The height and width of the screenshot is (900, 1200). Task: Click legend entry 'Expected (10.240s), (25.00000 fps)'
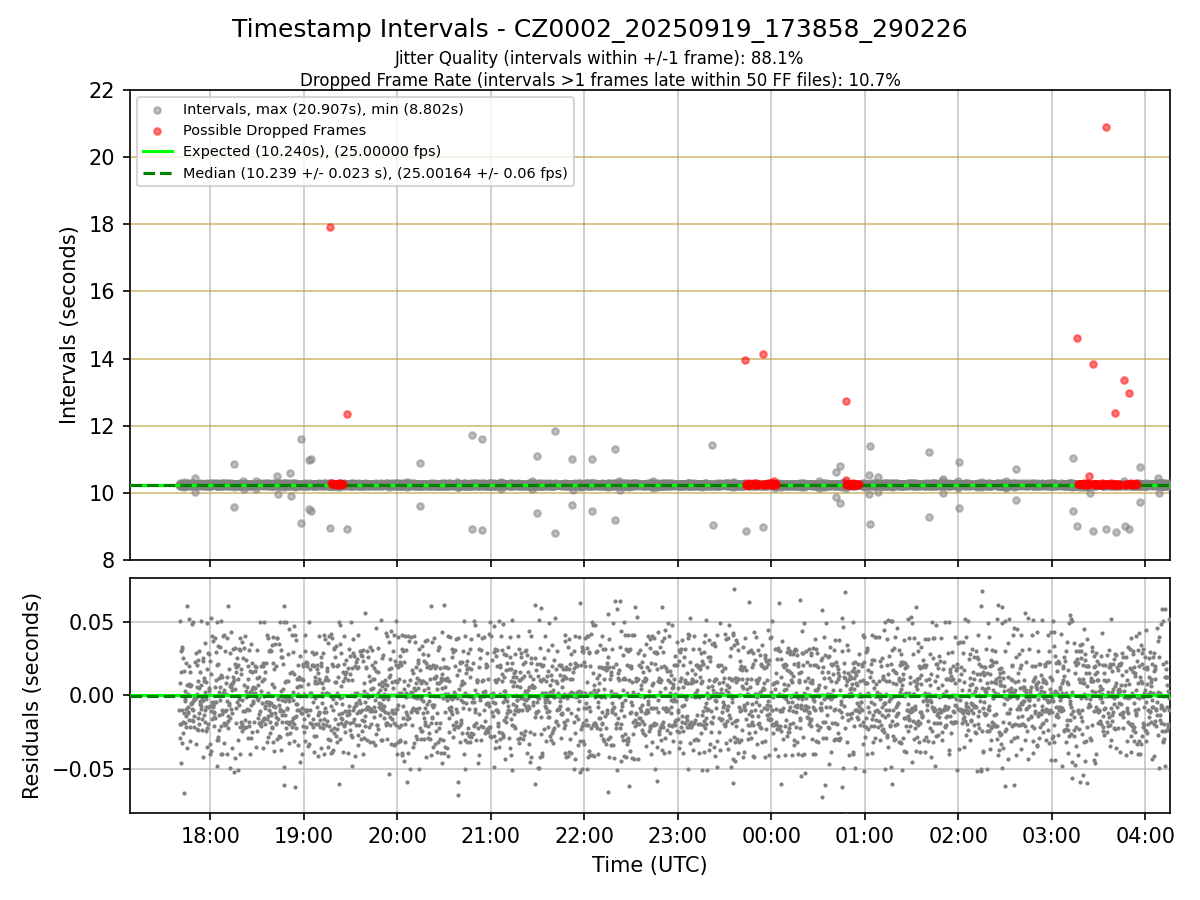(x=312, y=151)
